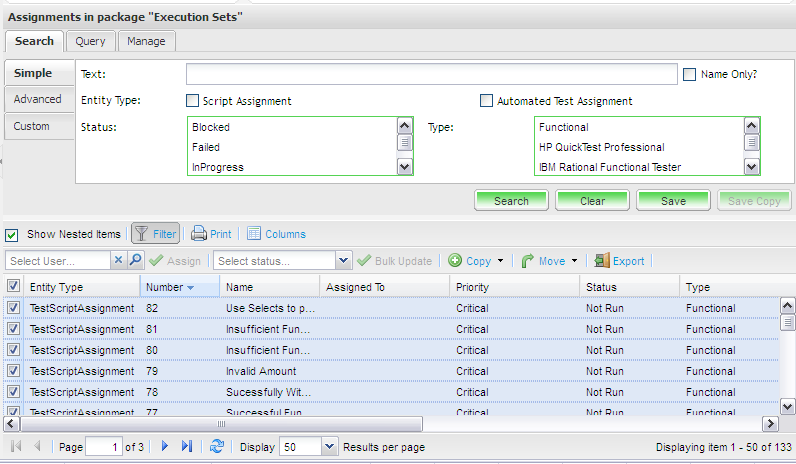
Task: Go to next page arrow
Action: (x=166, y=447)
